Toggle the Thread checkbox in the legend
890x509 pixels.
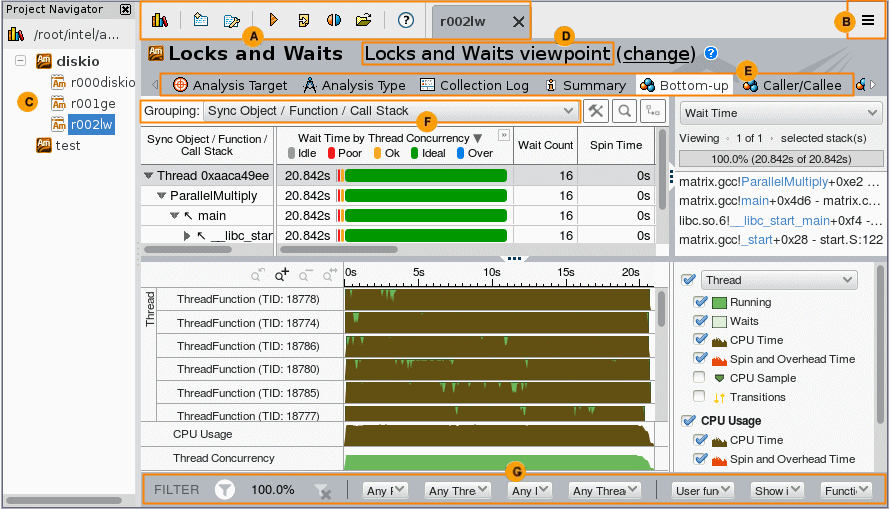[689, 280]
